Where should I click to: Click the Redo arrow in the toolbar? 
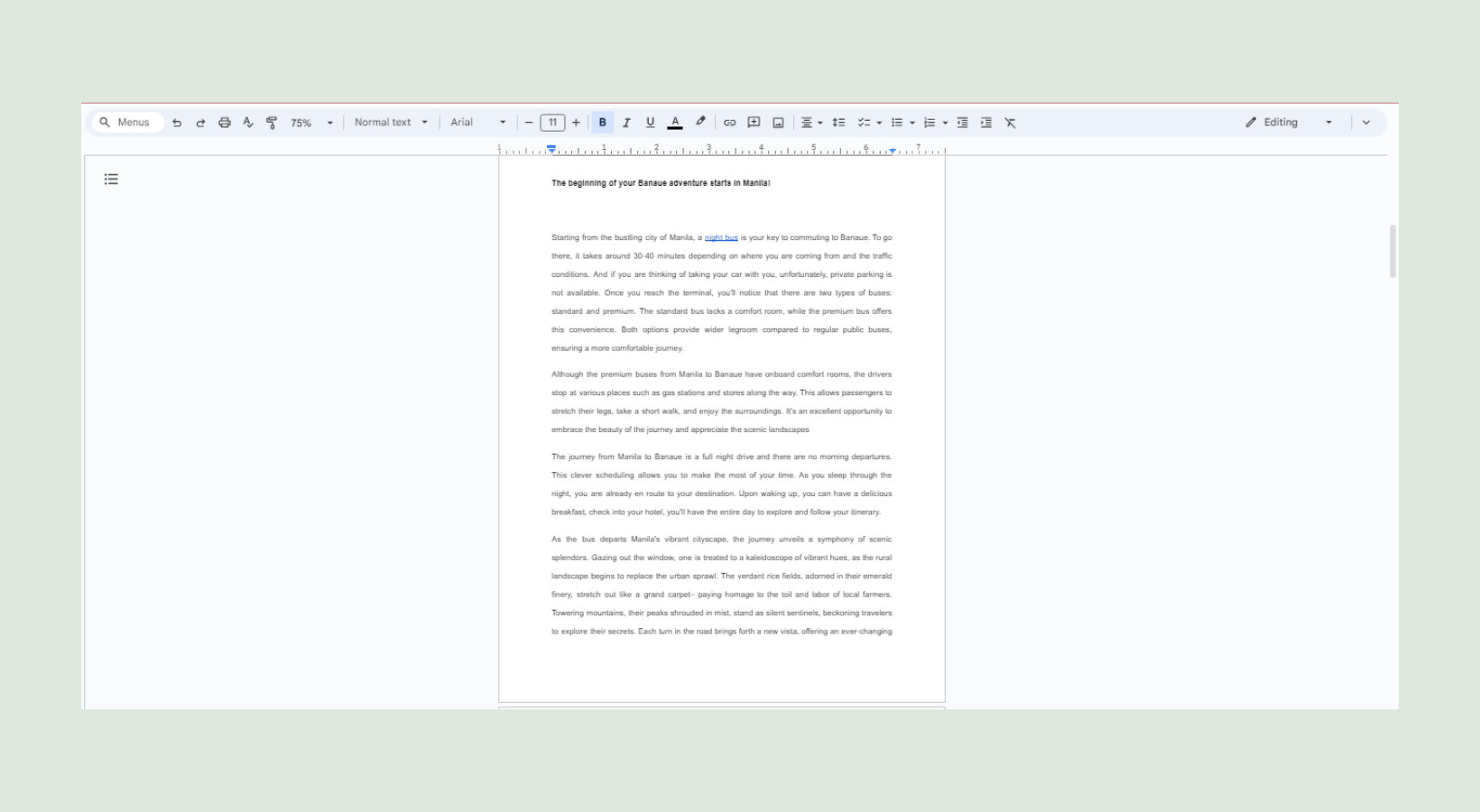tap(200, 123)
